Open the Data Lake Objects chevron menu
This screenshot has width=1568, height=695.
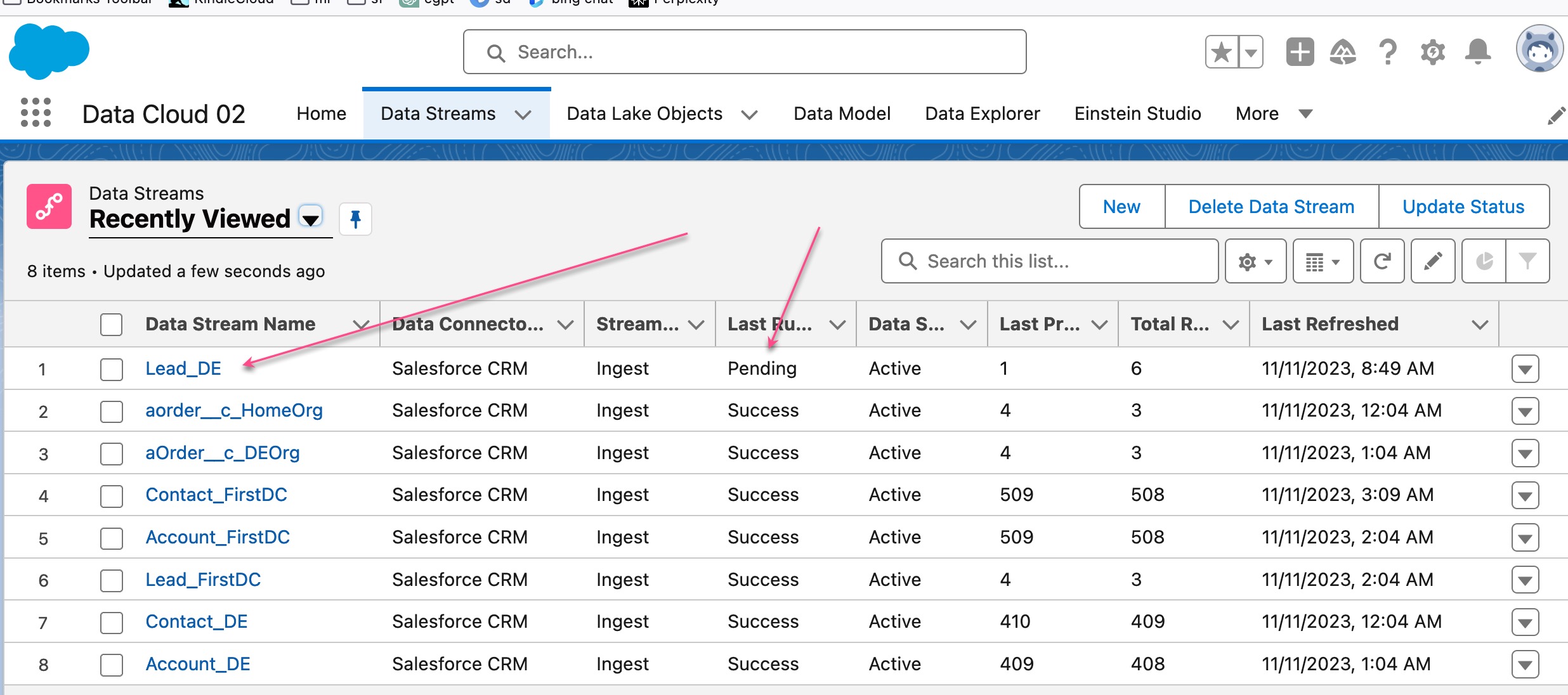[749, 115]
